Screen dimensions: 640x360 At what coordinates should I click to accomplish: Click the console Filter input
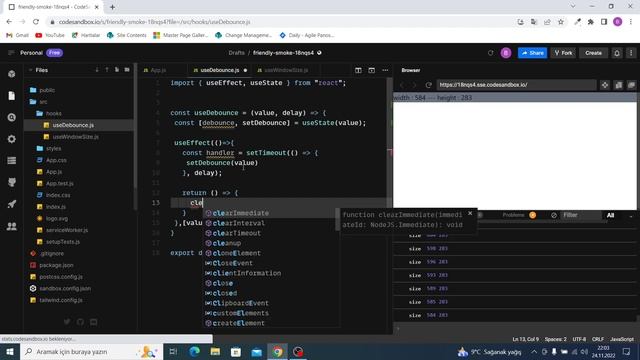click(x=580, y=215)
